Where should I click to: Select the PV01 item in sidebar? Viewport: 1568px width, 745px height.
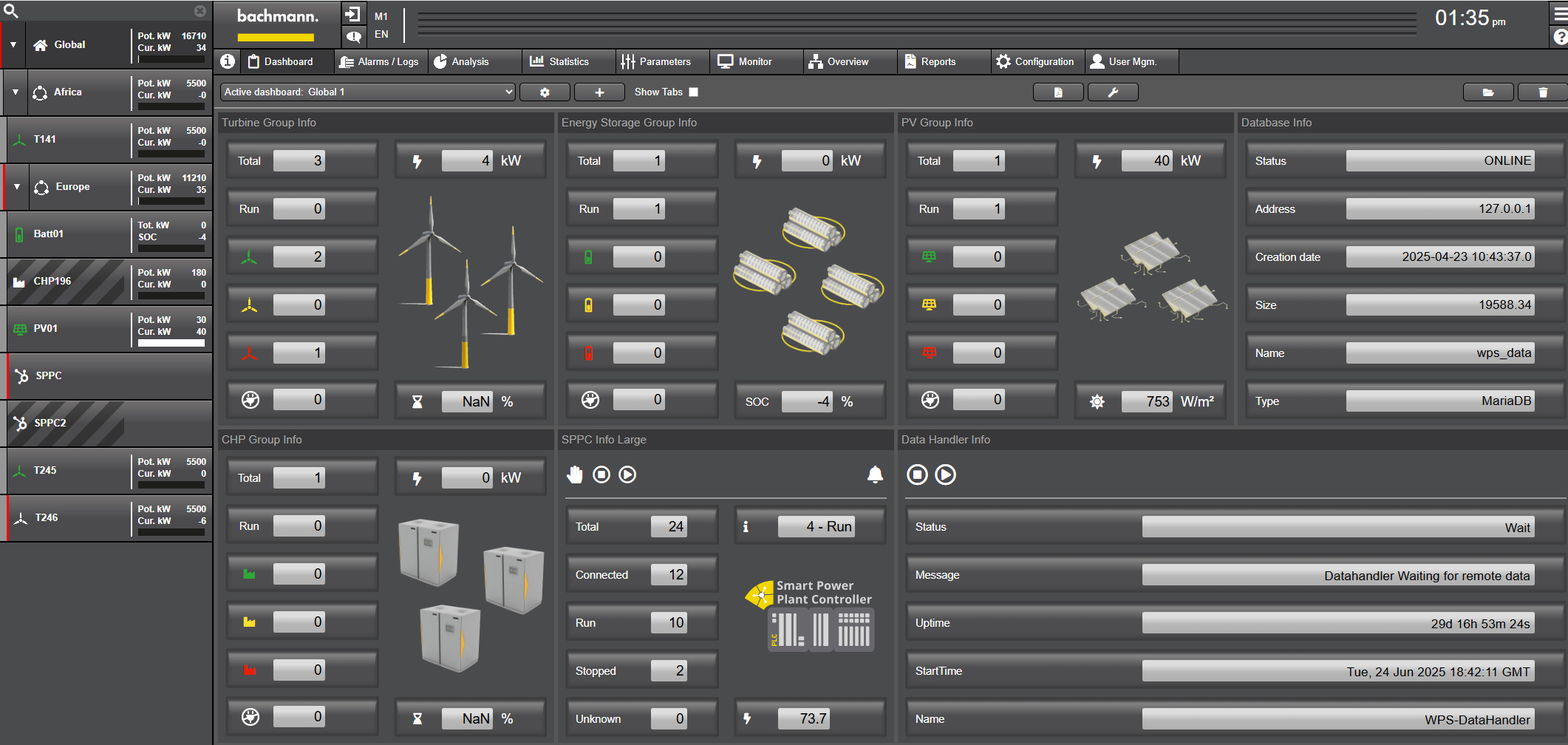46,328
